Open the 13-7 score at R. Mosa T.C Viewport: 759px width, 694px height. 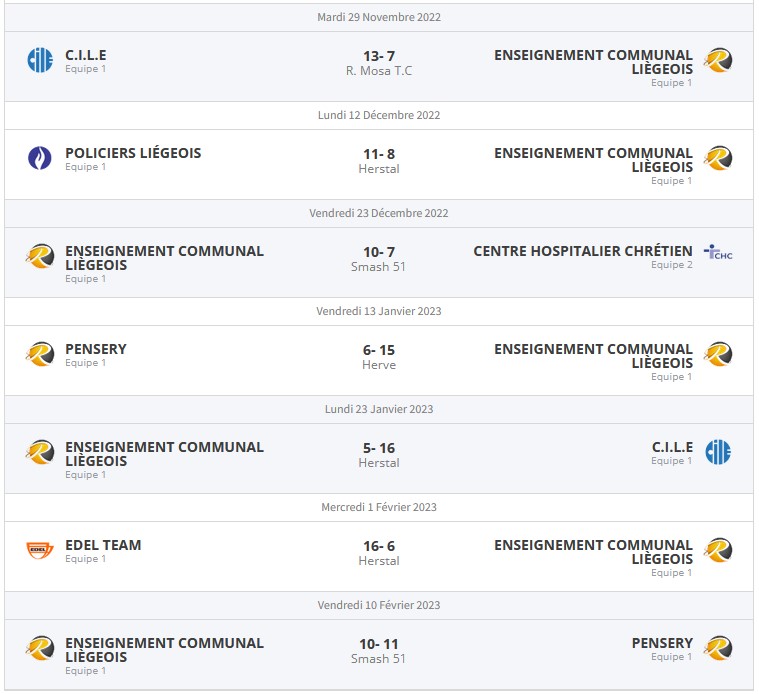379,56
